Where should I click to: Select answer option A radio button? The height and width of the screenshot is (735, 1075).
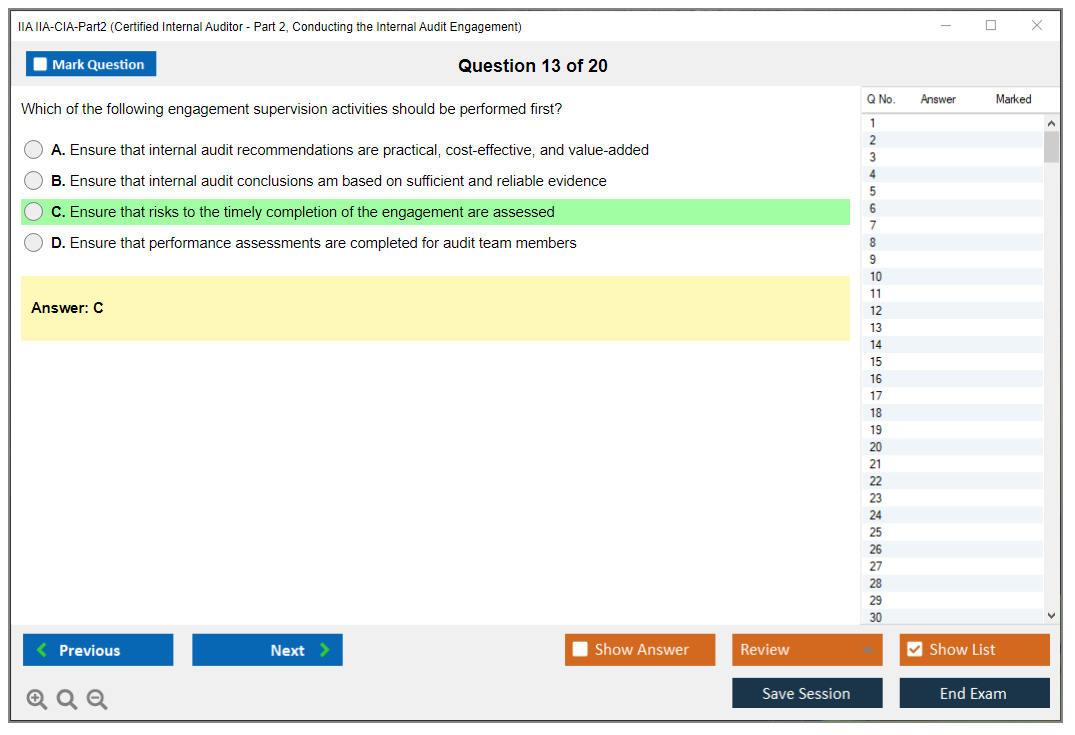[34, 150]
